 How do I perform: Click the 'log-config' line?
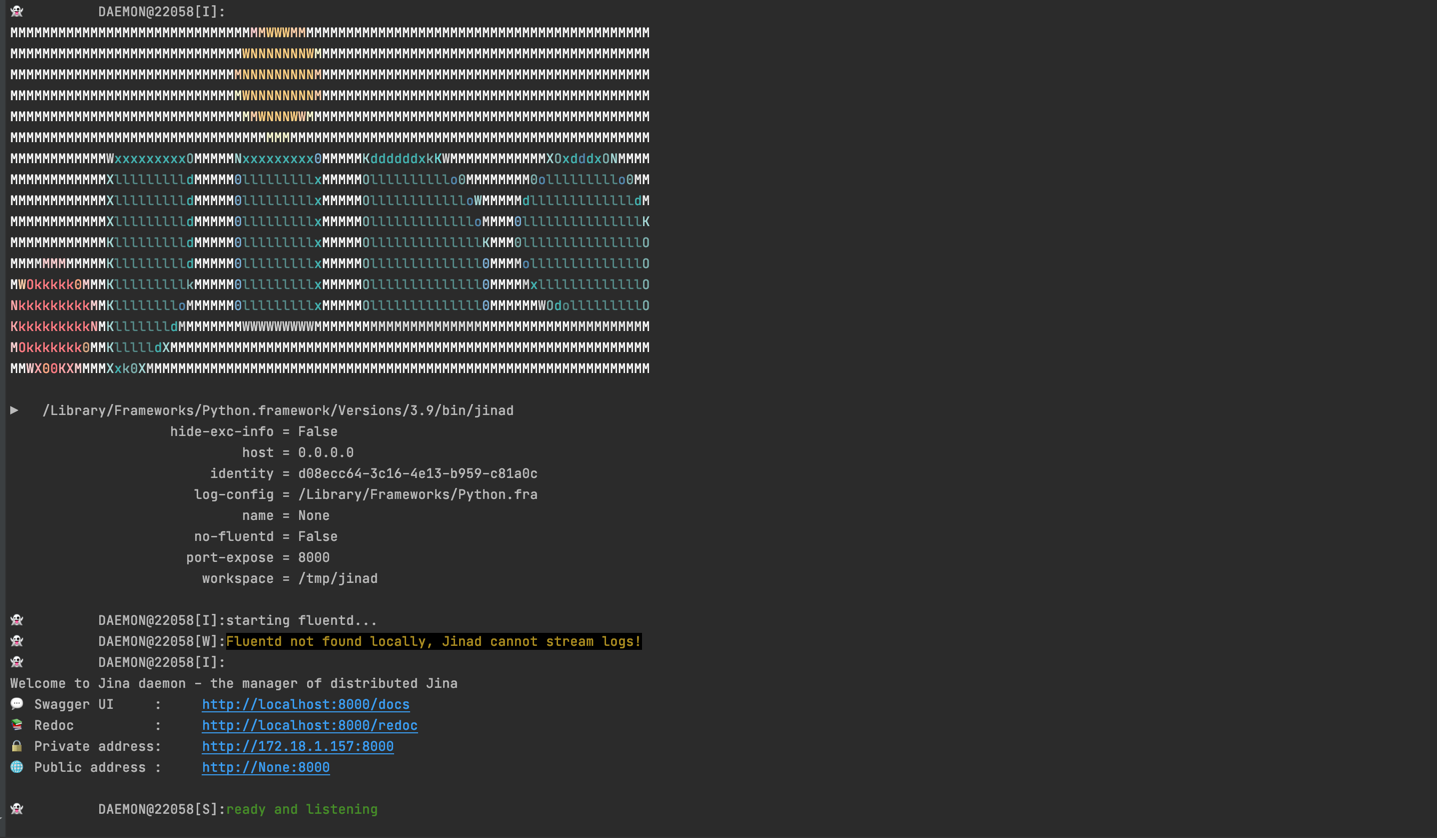[x=366, y=495]
